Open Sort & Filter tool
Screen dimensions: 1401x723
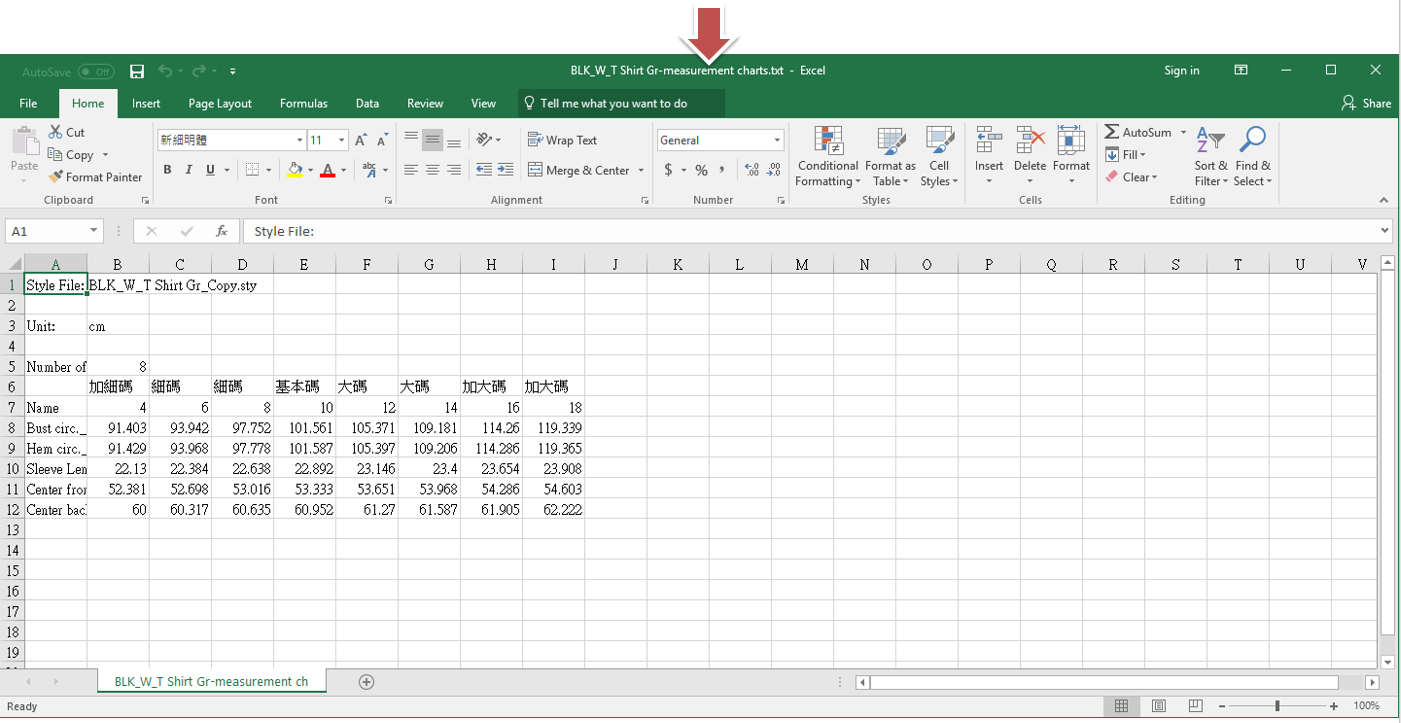1210,156
